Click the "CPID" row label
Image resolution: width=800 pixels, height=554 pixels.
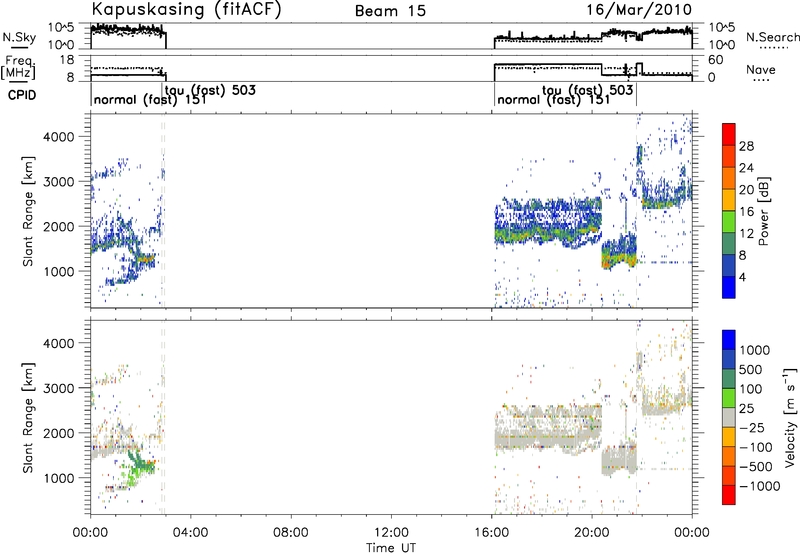(22, 95)
